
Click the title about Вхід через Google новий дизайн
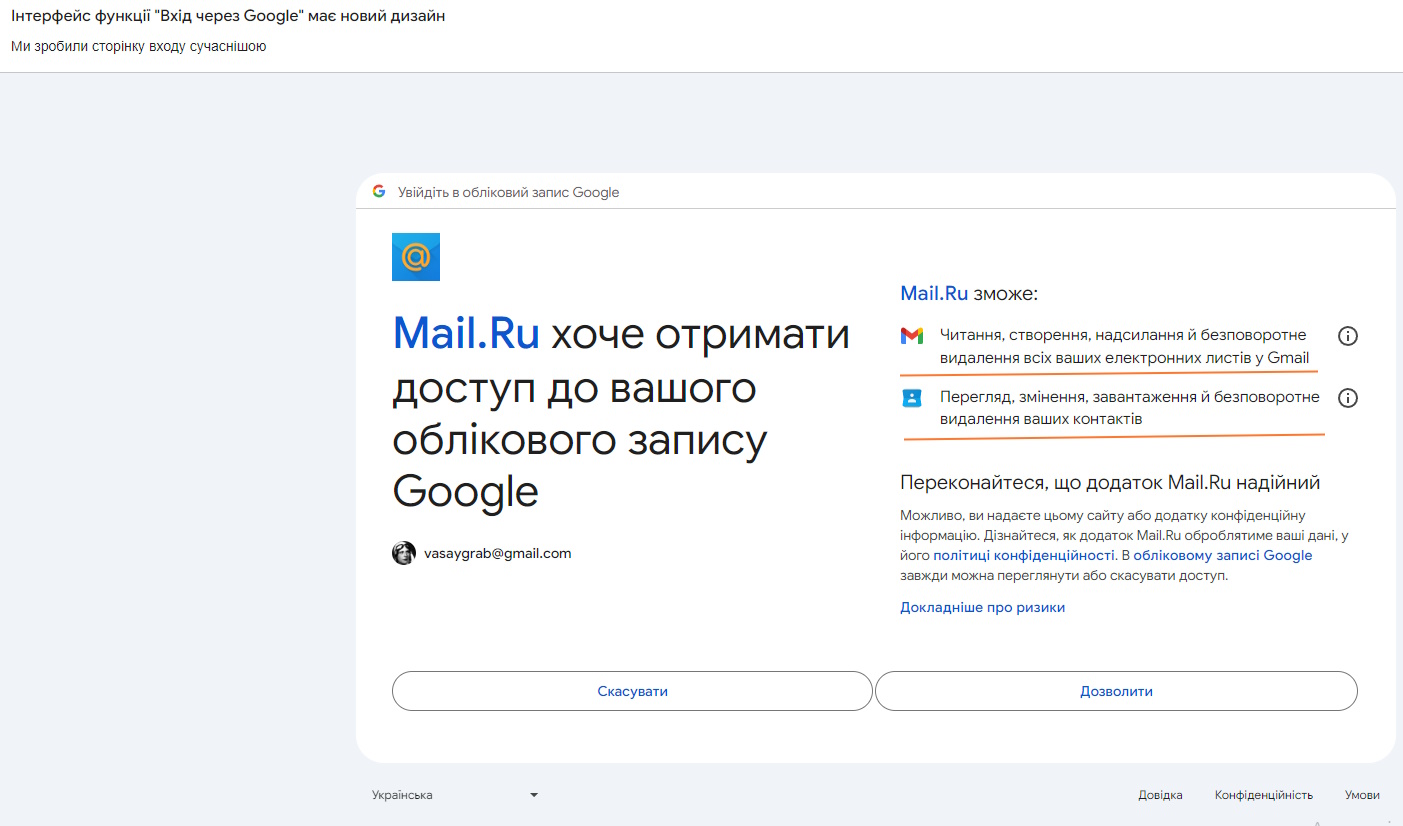228,17
